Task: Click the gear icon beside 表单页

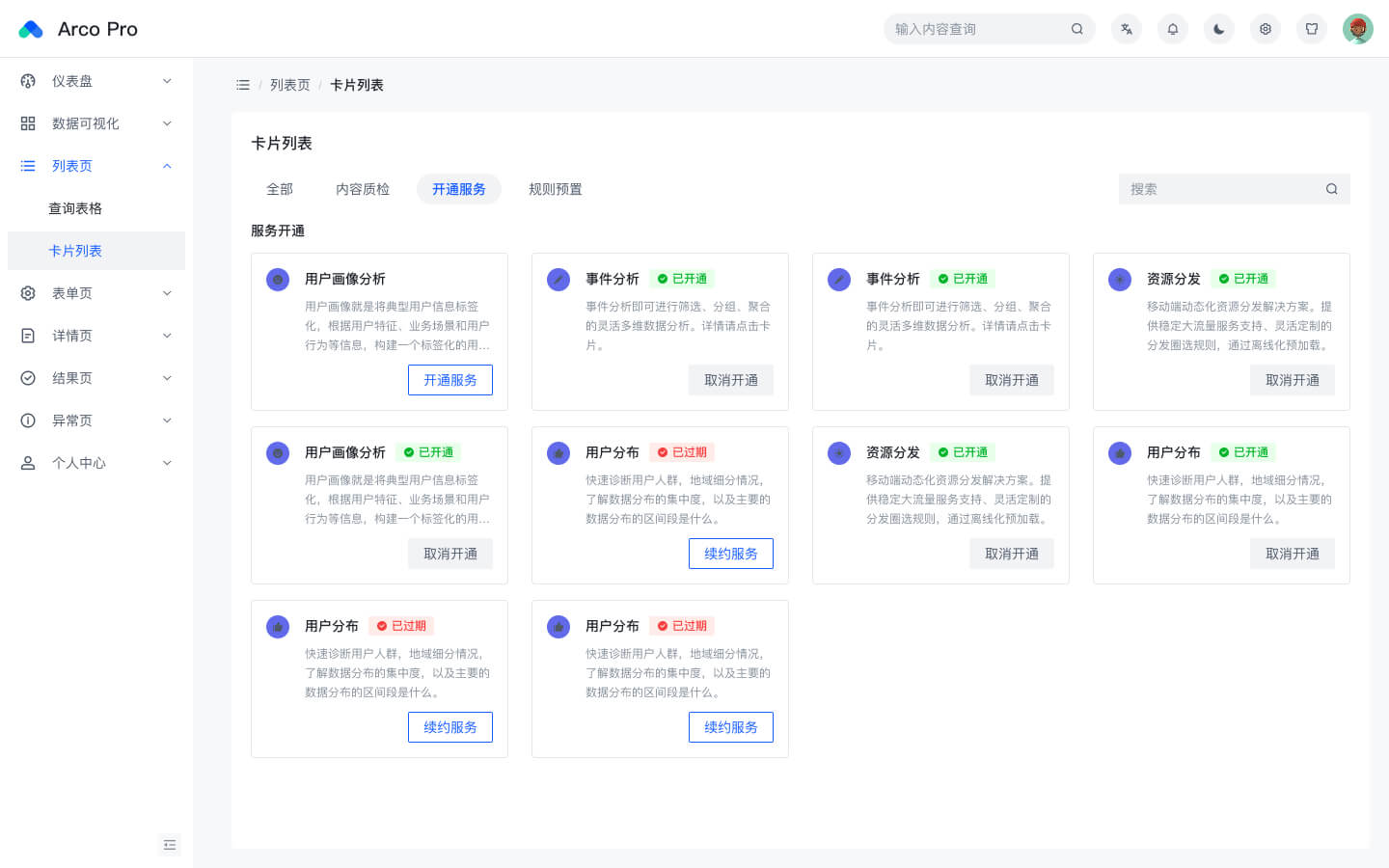Action: [x=28, y=293]
